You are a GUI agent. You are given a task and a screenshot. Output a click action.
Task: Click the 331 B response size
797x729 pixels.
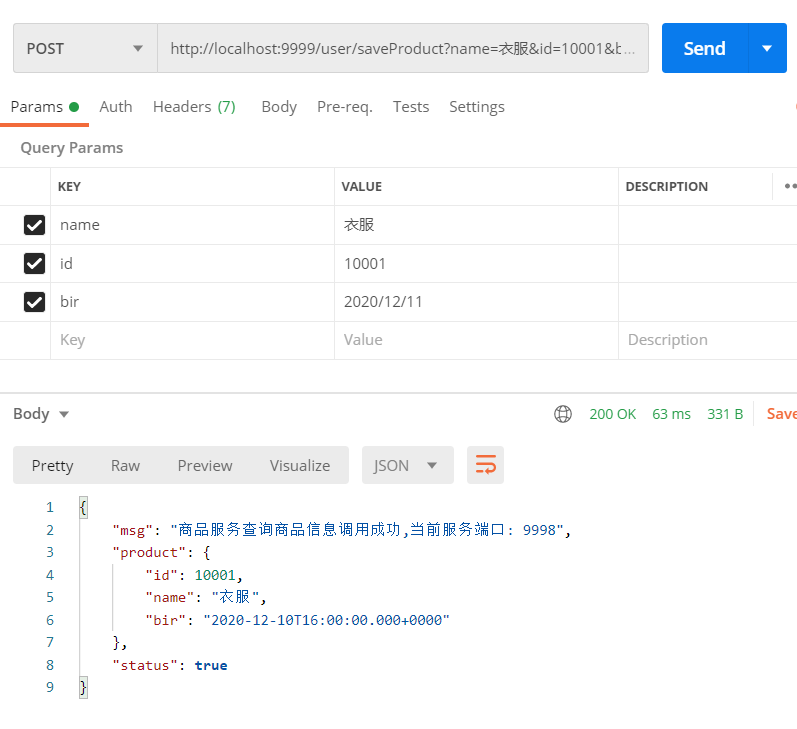point(725,414)
